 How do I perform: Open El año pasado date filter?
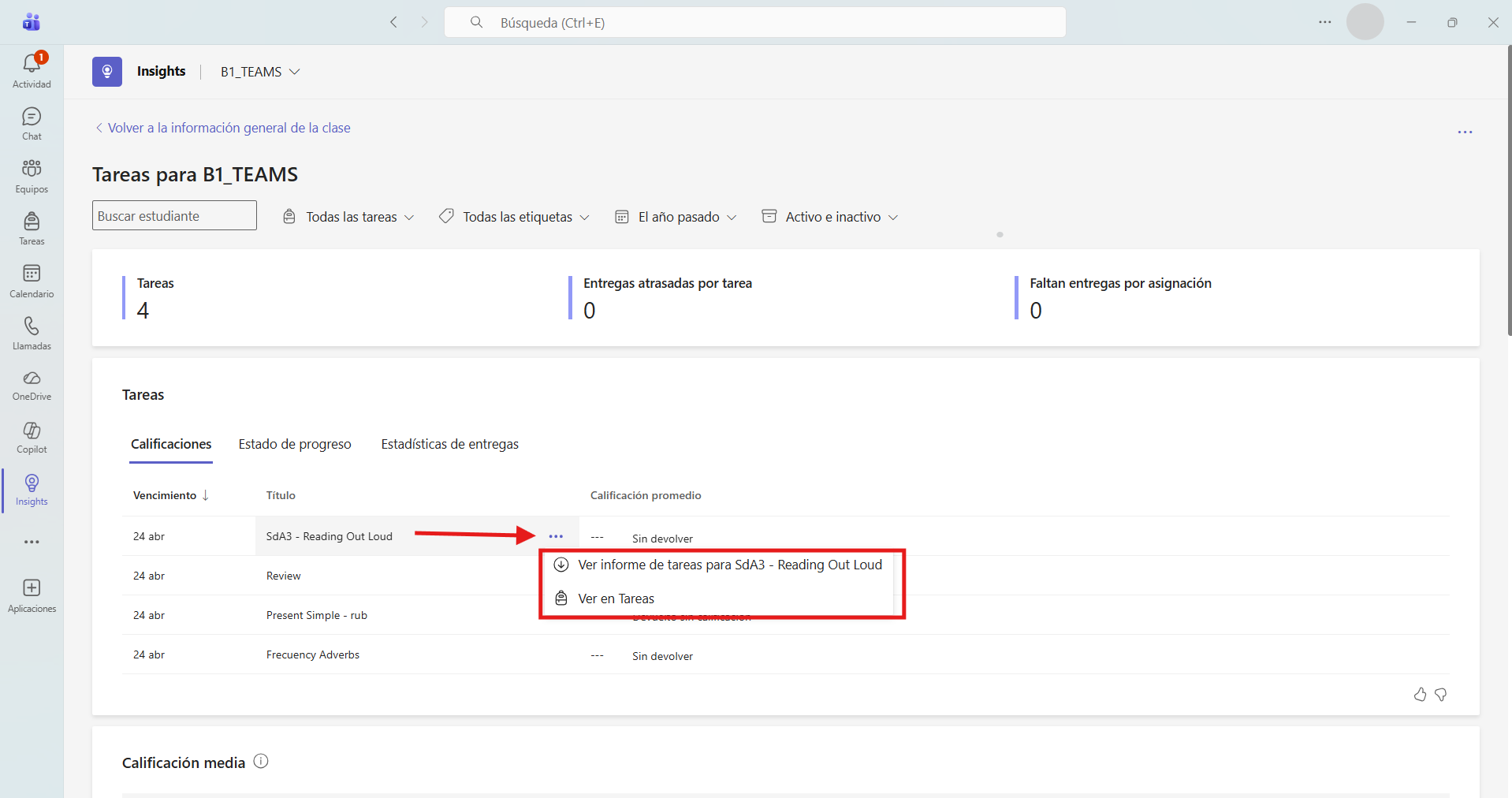(676, 217)
